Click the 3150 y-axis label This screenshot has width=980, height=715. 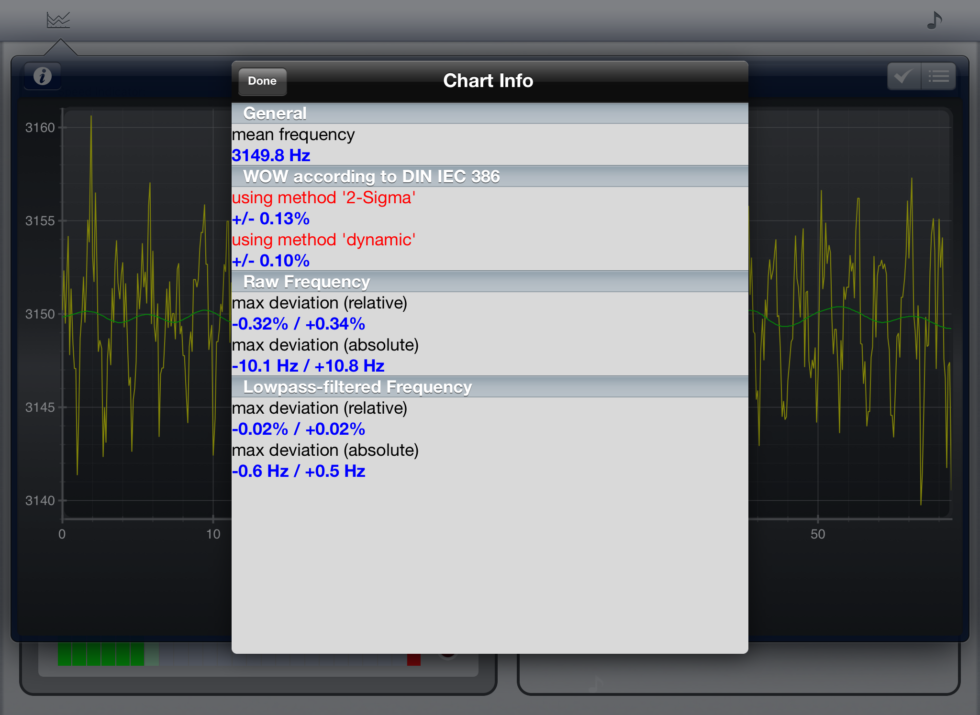click(40, 314)
